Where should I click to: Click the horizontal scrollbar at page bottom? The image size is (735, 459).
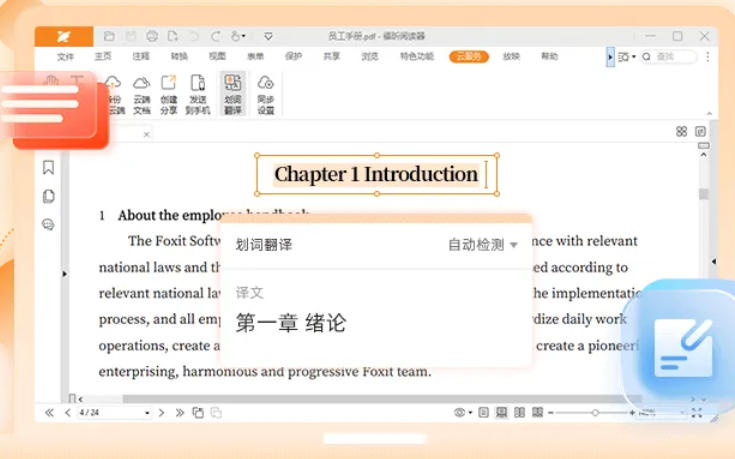tap(382, 399)
